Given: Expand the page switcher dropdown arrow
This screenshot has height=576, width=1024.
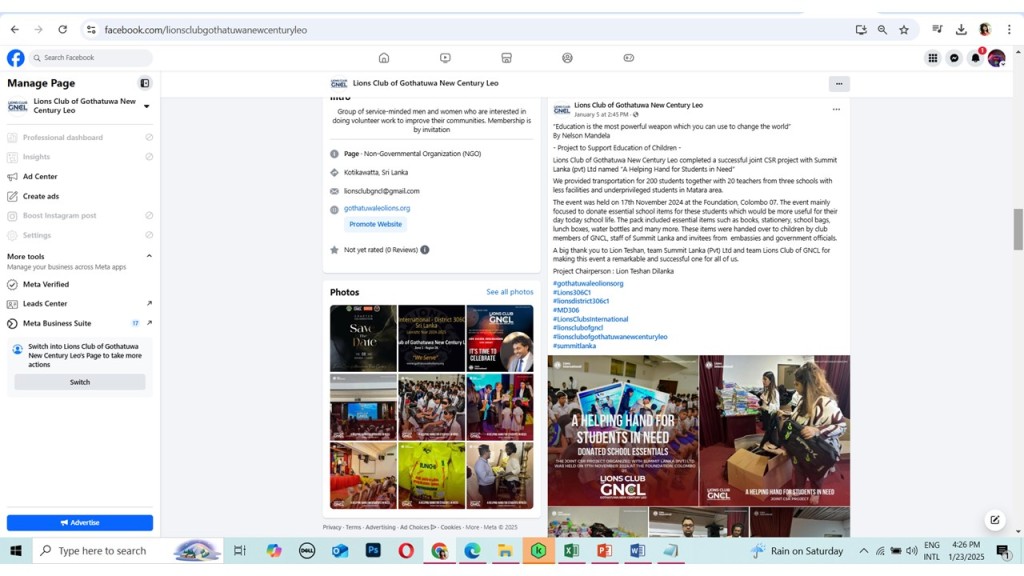Looking at the screenshot, I should coord(146,106).
